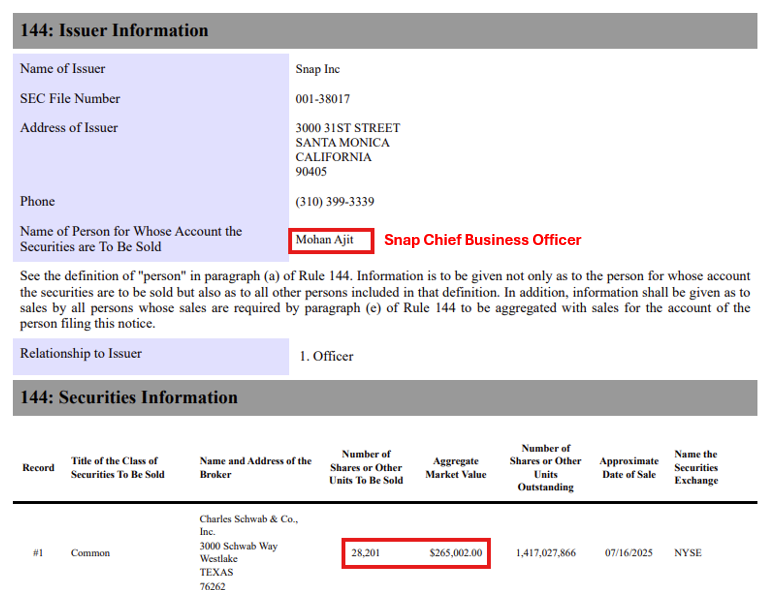Click the '144: Issuer Information' heading
Image resolution: width=770 pixels, height=590 pixels.
114,30
